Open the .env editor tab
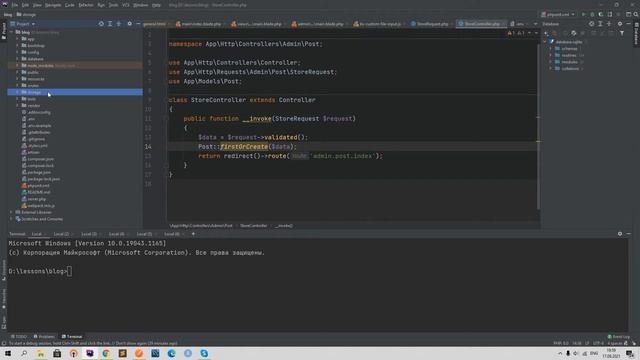 point(518,24)
